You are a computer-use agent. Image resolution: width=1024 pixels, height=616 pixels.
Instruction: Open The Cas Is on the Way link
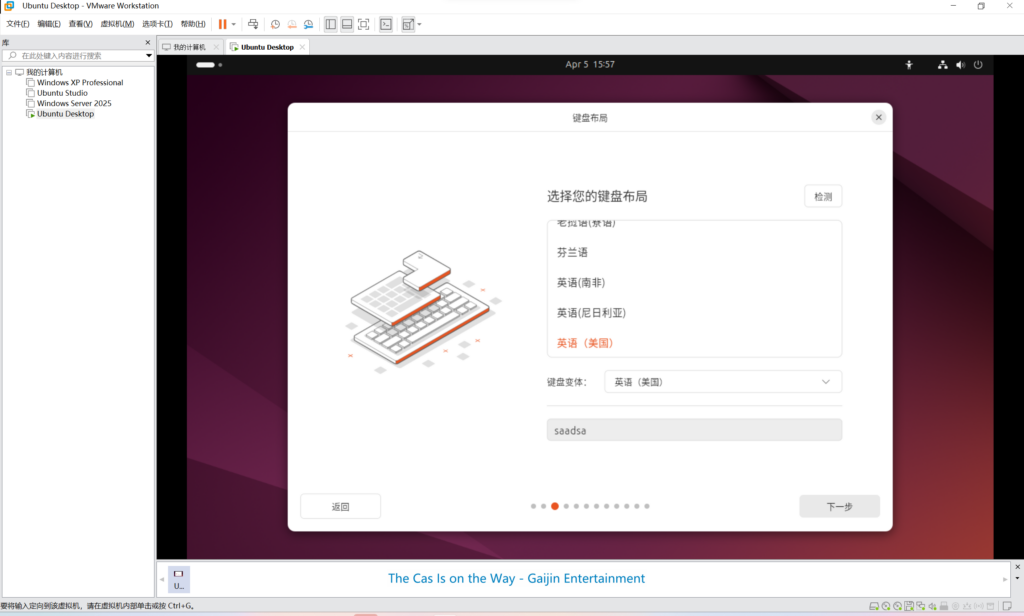pyautogui.click(x=516, y=578)
